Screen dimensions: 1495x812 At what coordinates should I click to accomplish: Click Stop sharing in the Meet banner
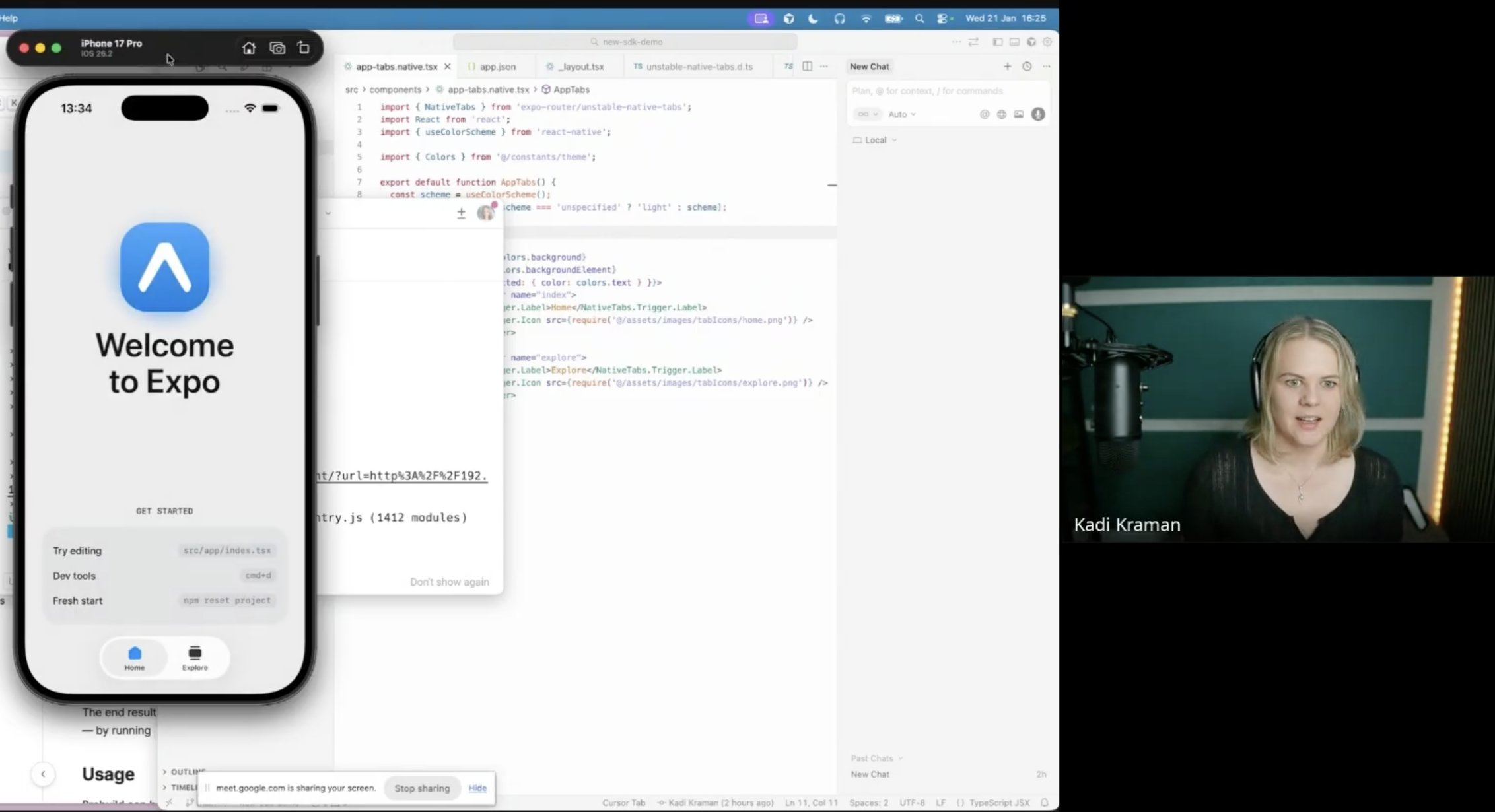coord(422,788)
